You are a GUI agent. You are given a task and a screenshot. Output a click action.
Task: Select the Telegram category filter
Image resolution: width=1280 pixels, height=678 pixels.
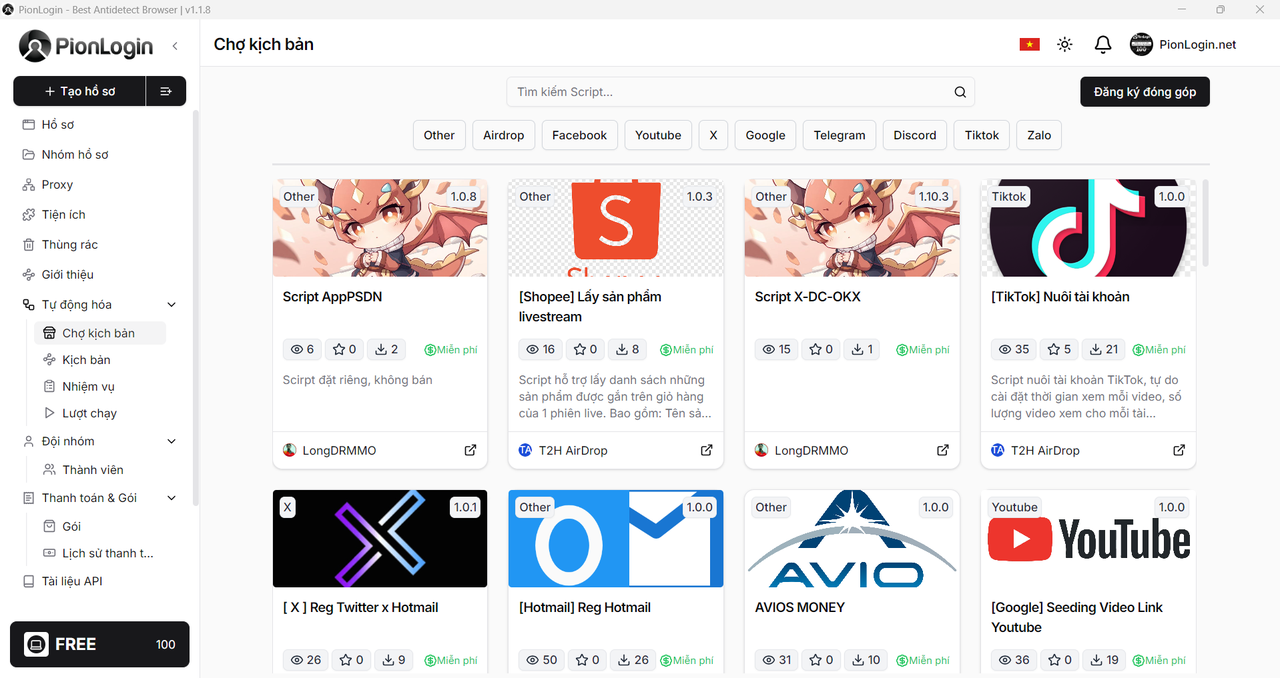pos(839,135)
